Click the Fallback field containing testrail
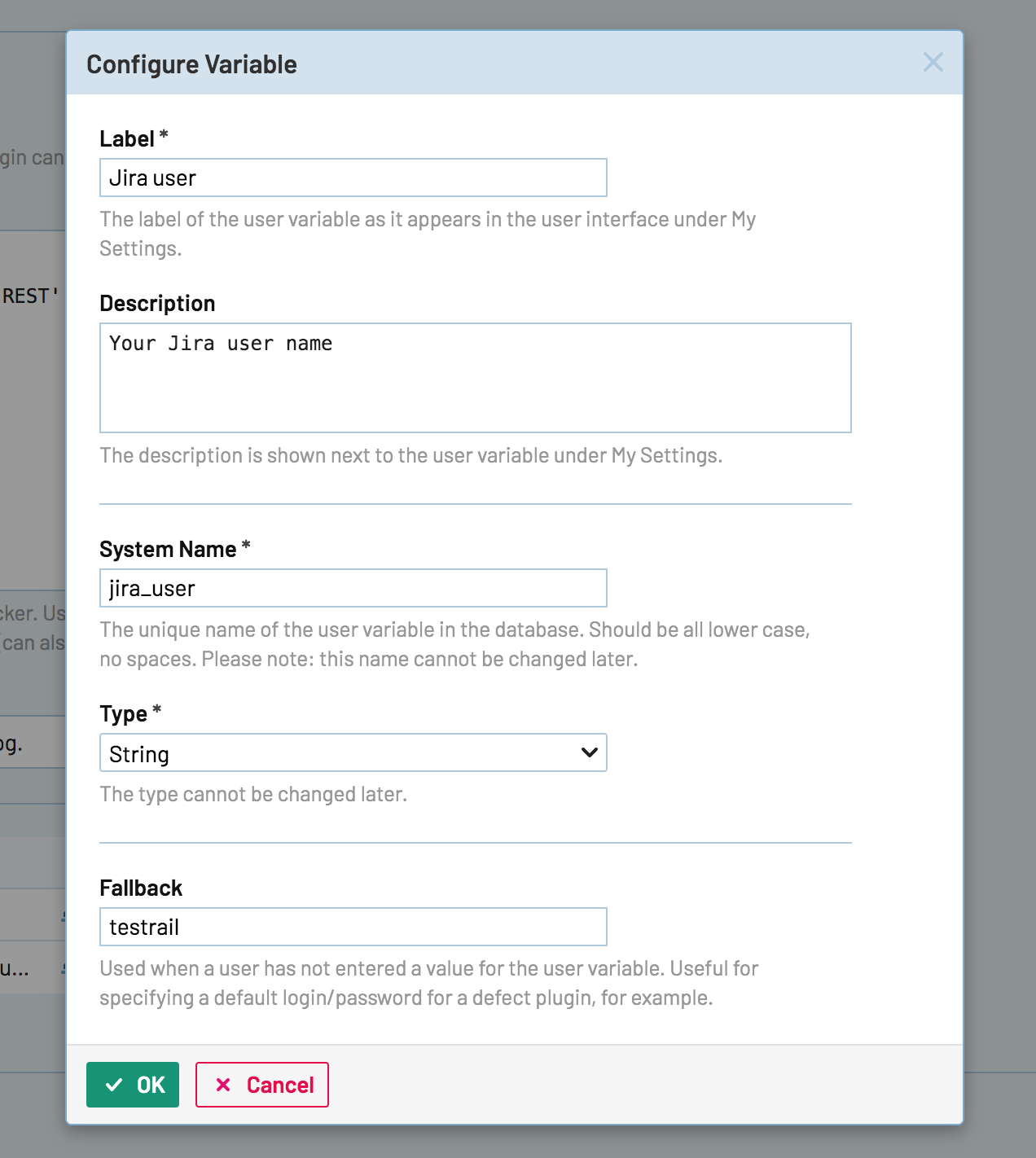This screenshot has width=1036, height=1158. 353,928
